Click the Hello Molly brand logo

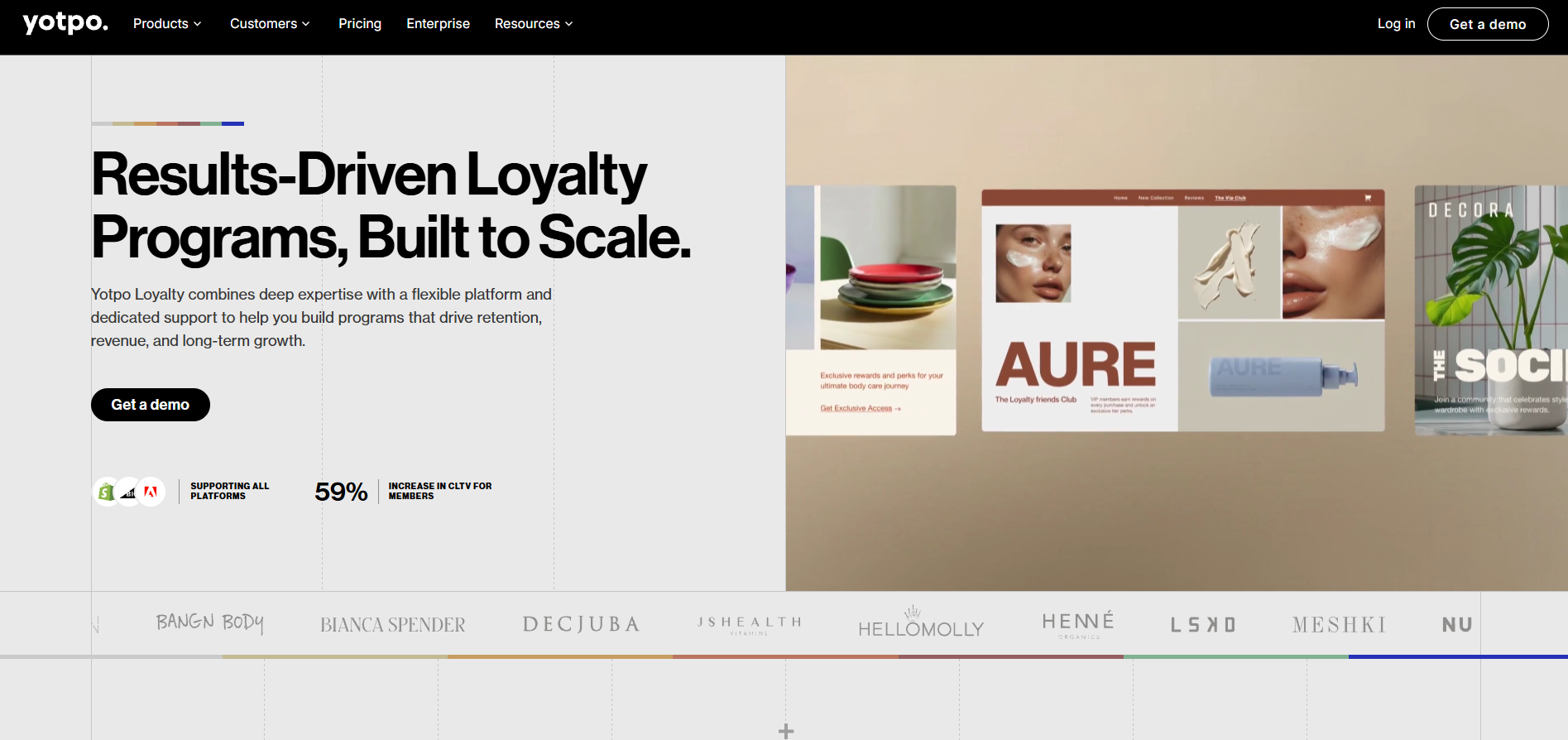pyautogui.click(x=921, y=622)
